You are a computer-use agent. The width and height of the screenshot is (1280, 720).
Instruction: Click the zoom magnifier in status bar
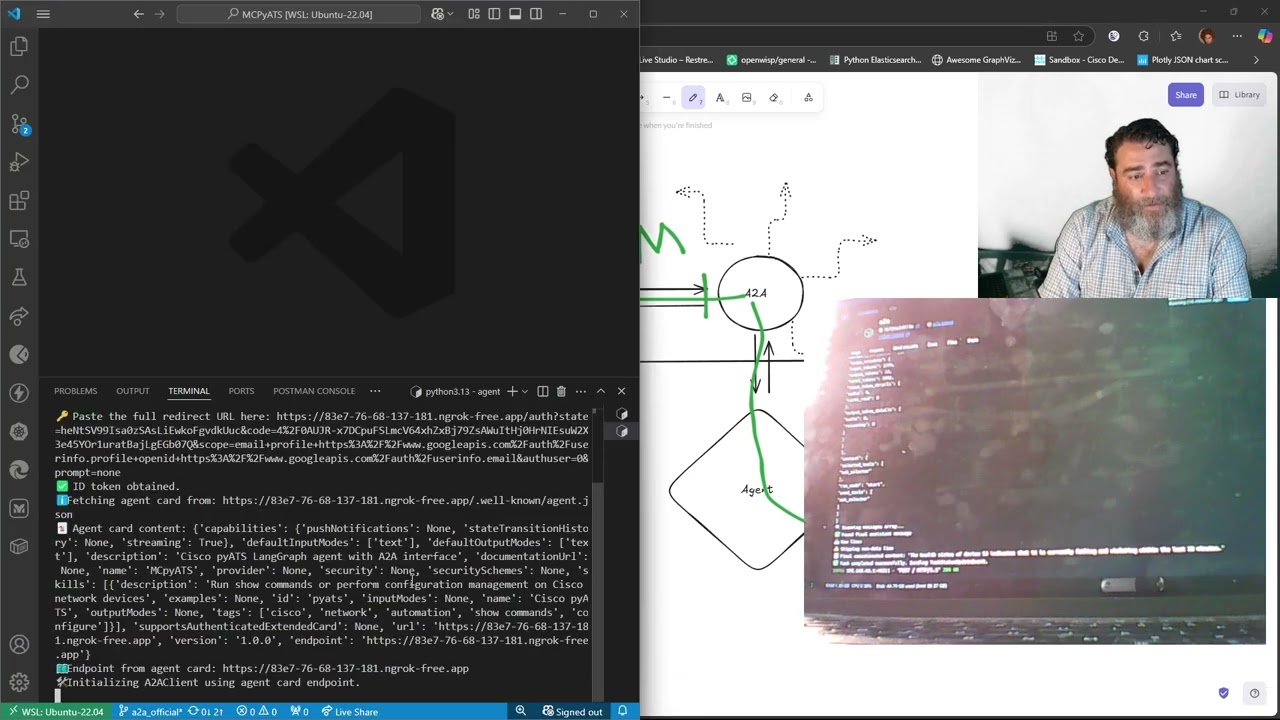(520, 711)
